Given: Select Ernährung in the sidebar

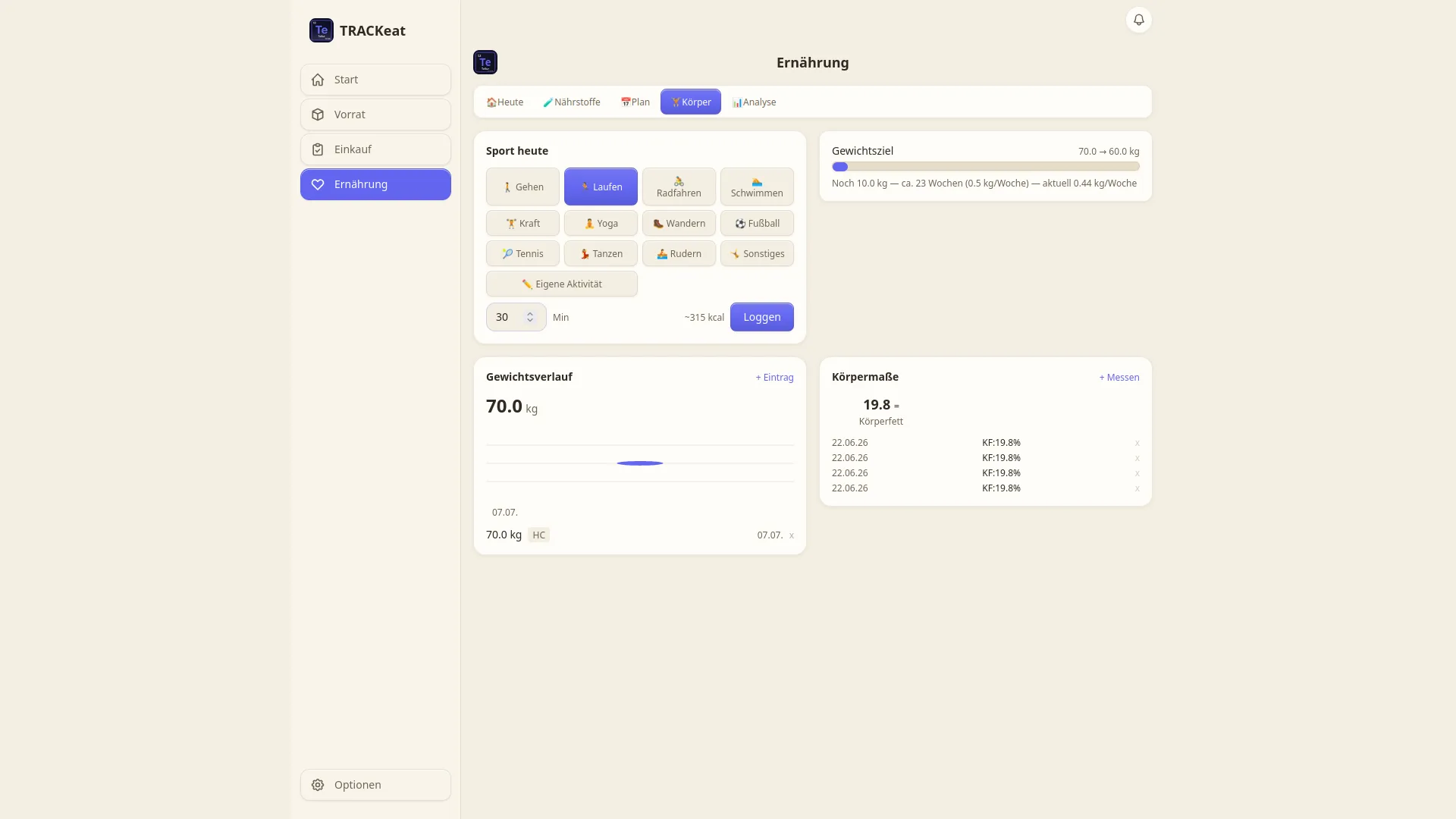Looking at the screenshot, I should pos(375,184).
